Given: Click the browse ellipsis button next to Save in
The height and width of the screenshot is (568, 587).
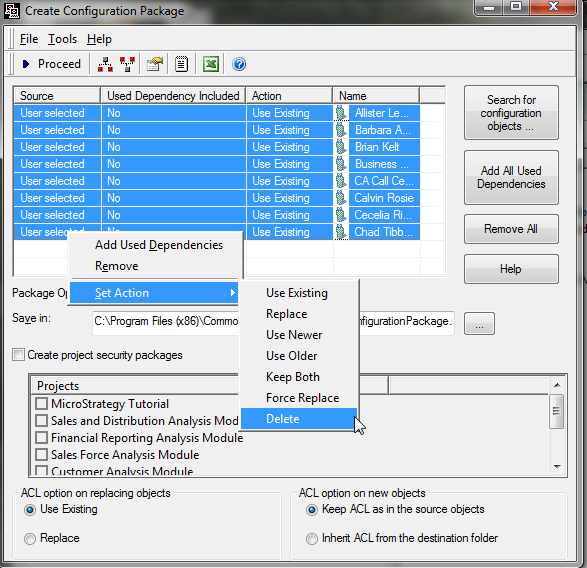Looking at the screenshot, I should point(479,324).
